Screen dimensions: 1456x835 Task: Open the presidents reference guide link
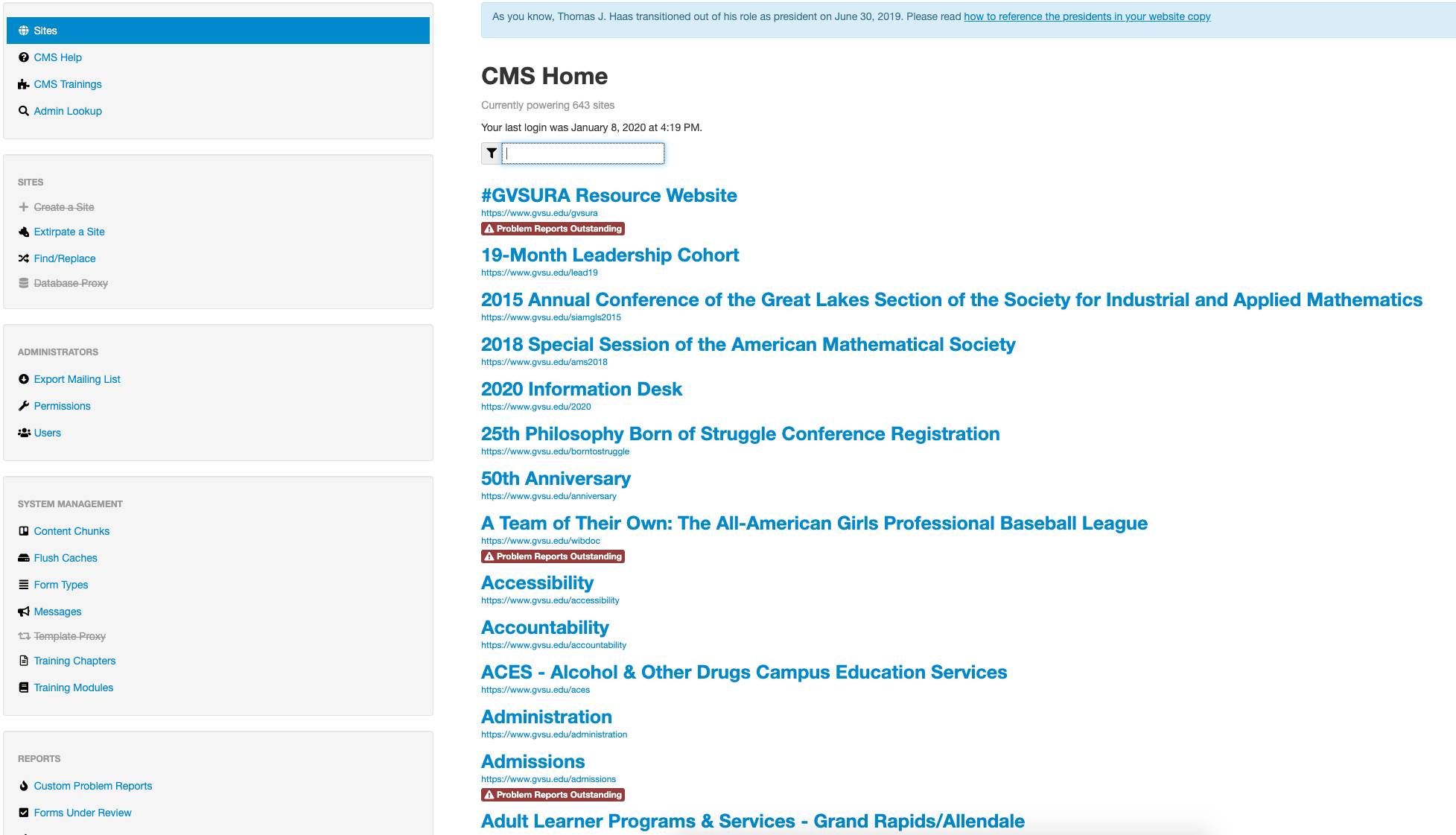coord(1087,16)
